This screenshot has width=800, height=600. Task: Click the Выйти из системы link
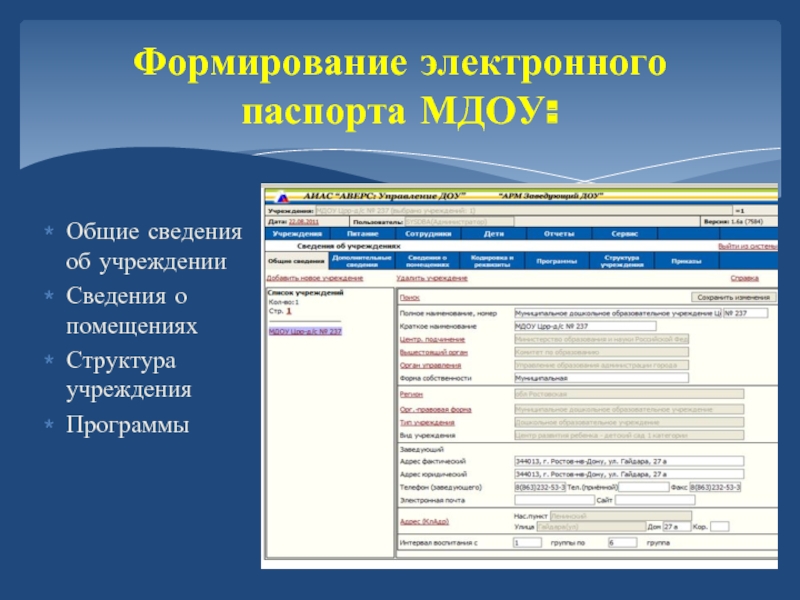pos(747,246)
